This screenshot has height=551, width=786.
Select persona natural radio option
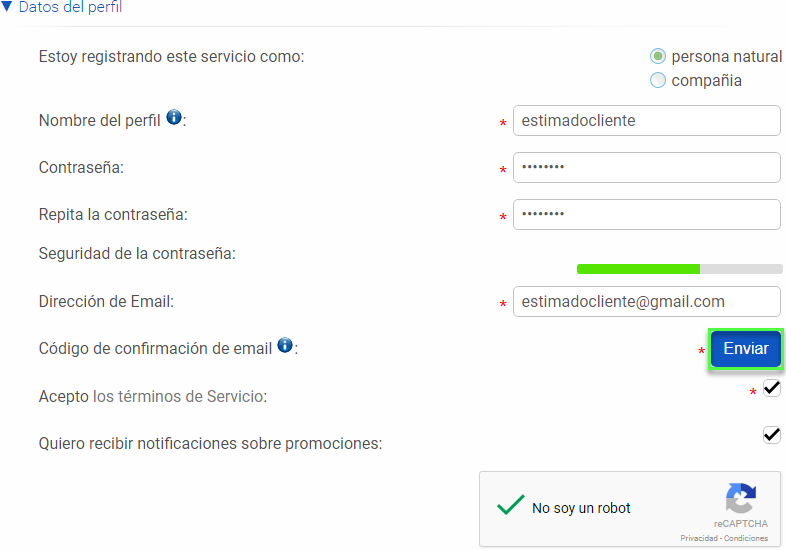658,56
